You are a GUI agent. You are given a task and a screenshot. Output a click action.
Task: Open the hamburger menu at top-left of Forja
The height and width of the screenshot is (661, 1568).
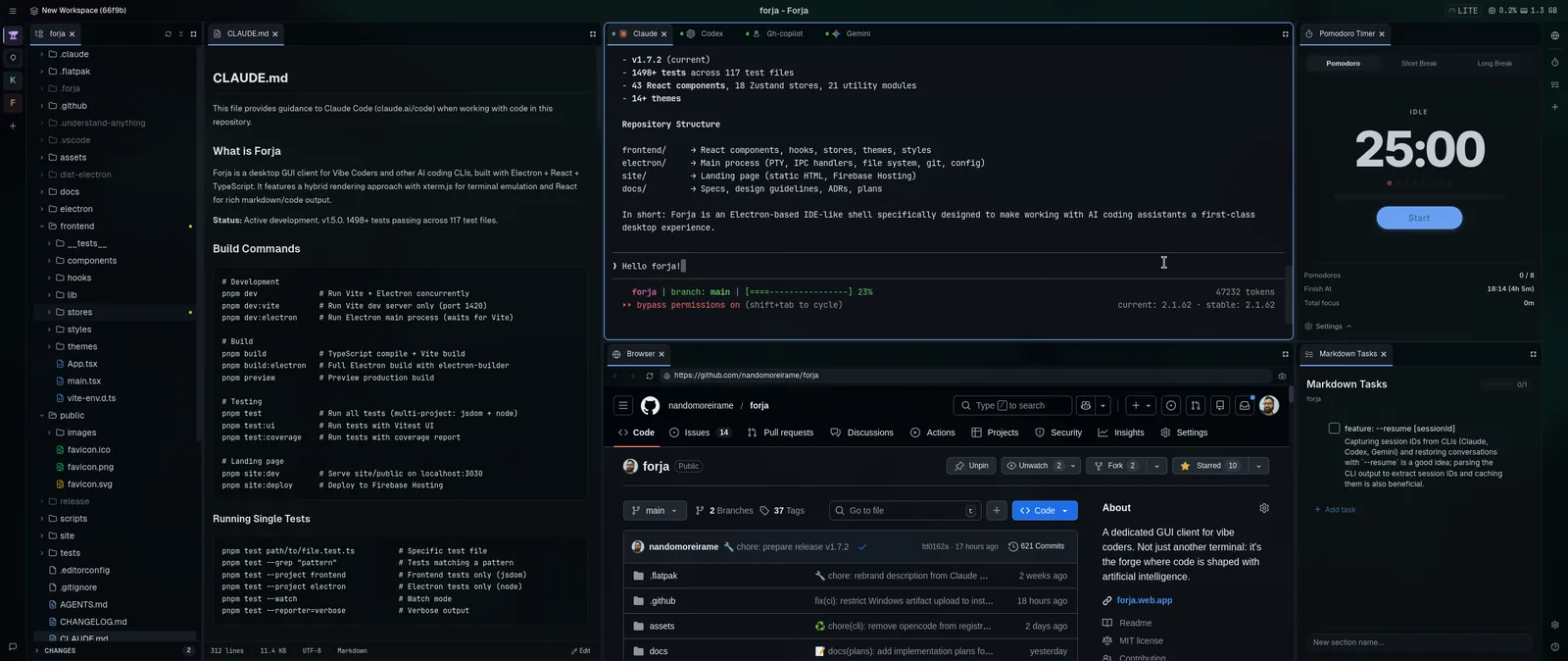[13, 10]
